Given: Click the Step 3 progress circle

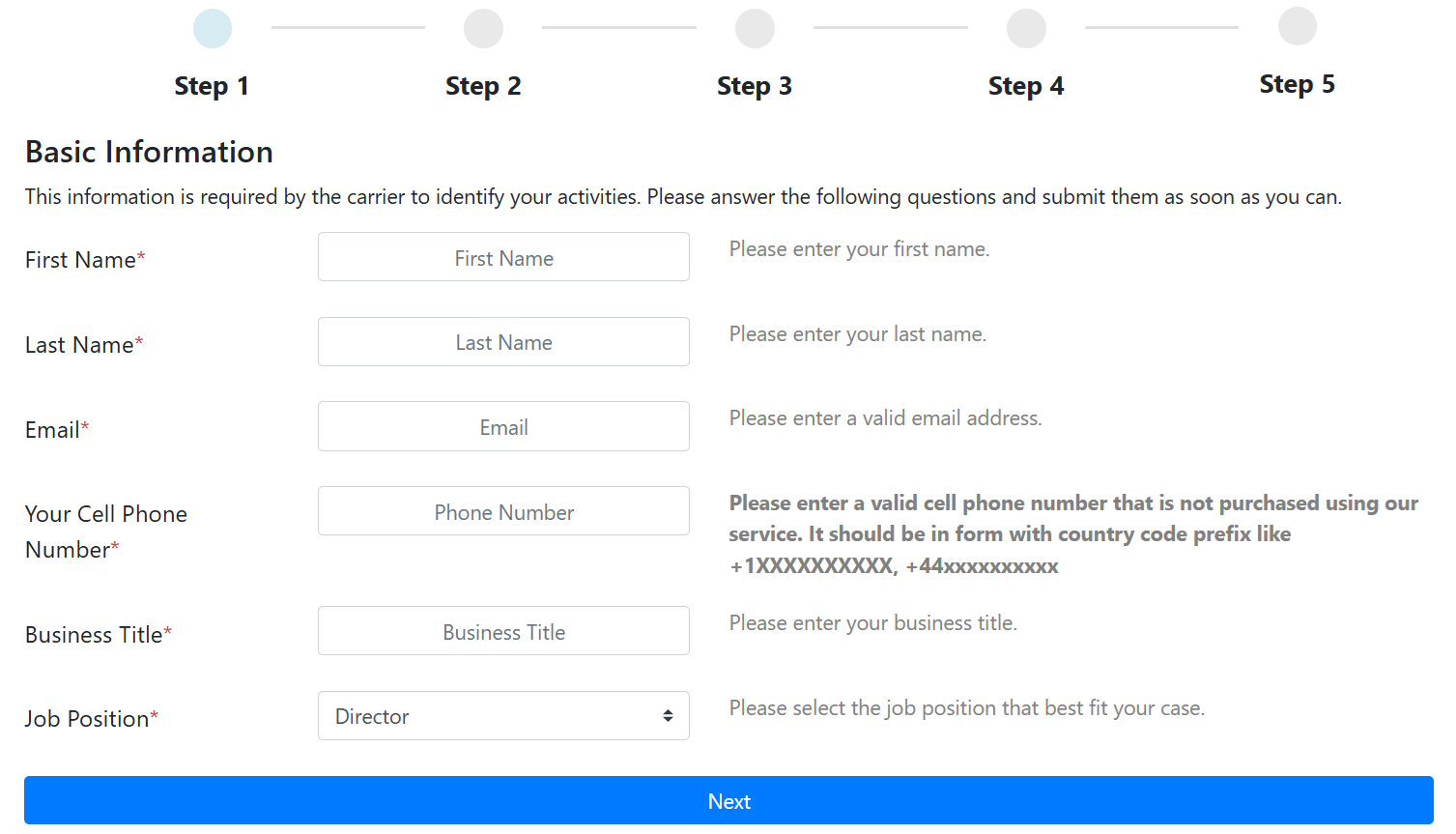Looking at the screenshot, I should pyautogui.click(x=755, y=28).
